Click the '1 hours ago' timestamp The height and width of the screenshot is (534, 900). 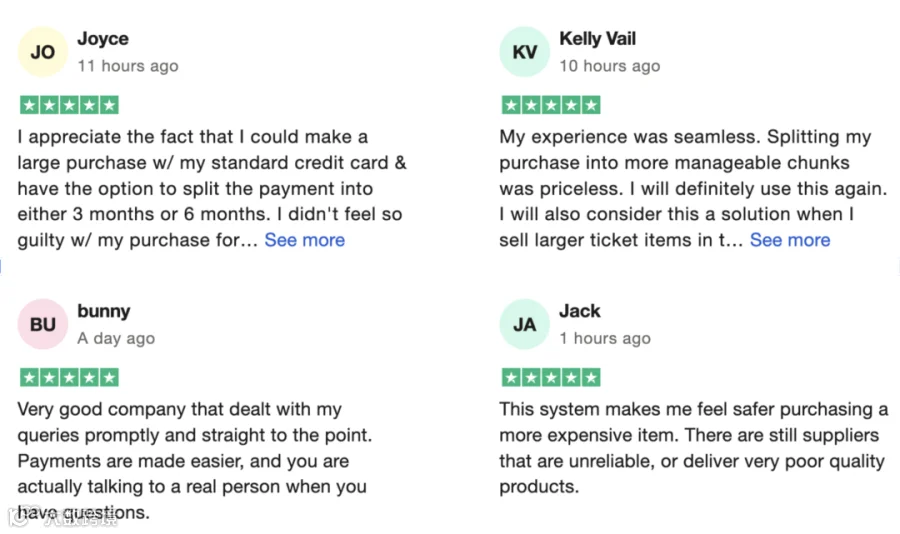coord(605,338)
